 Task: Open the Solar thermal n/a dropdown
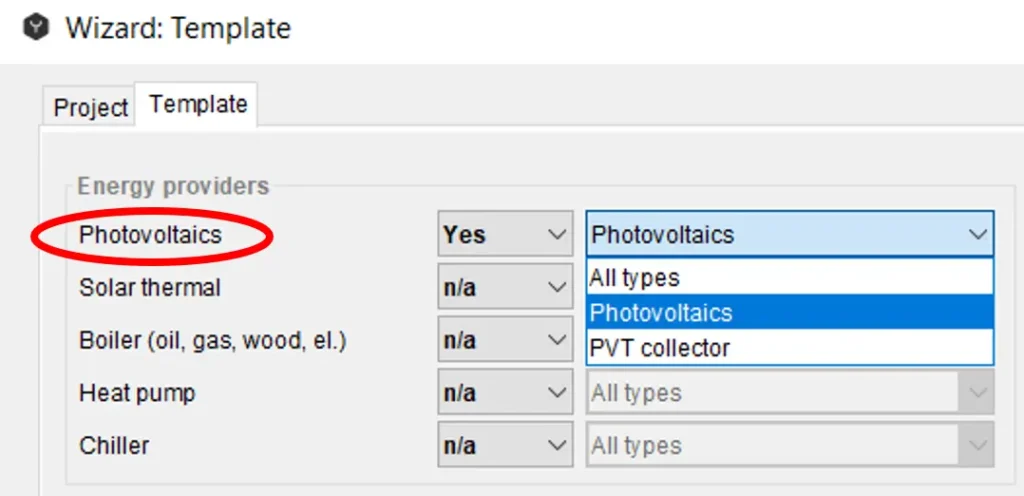pos(505,288)
